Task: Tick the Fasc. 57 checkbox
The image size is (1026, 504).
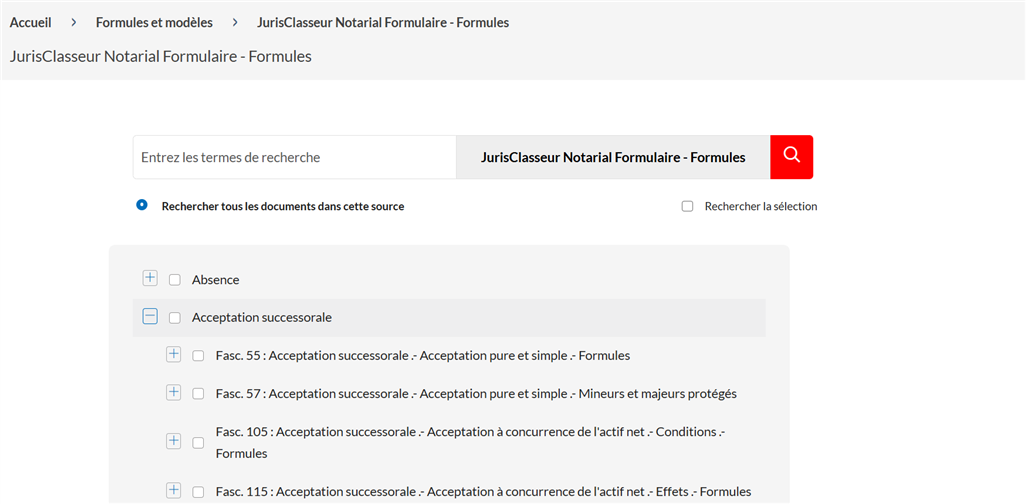Action: pyautogui.click(x=198, y=394)
